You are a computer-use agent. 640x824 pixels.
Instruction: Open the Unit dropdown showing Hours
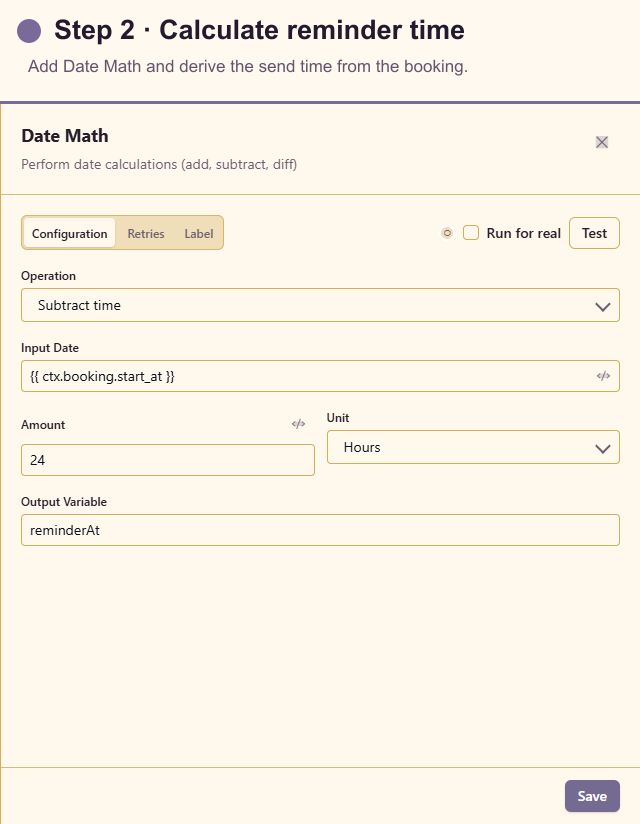pos(473,447)
